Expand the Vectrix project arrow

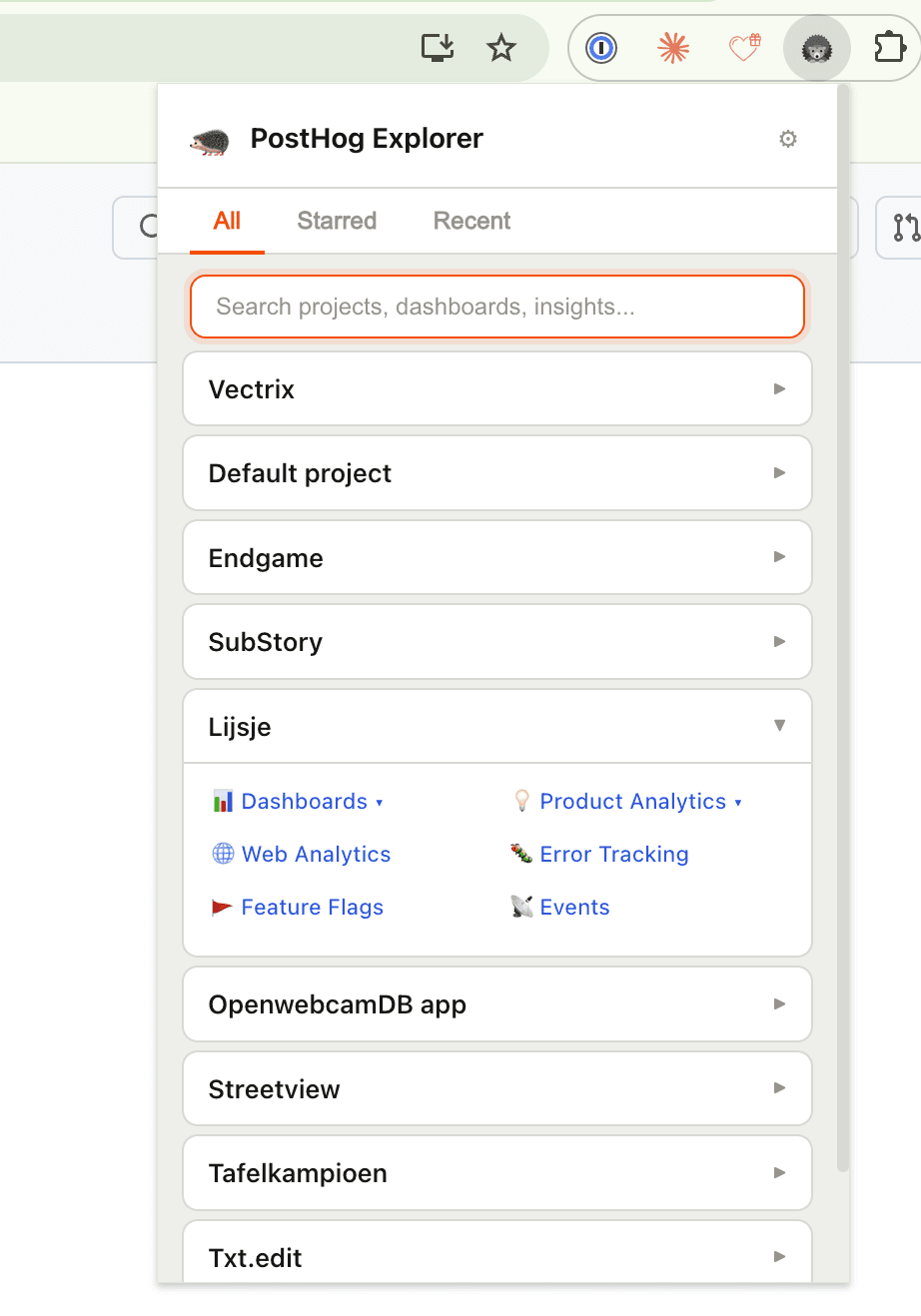tap(780, 388)
